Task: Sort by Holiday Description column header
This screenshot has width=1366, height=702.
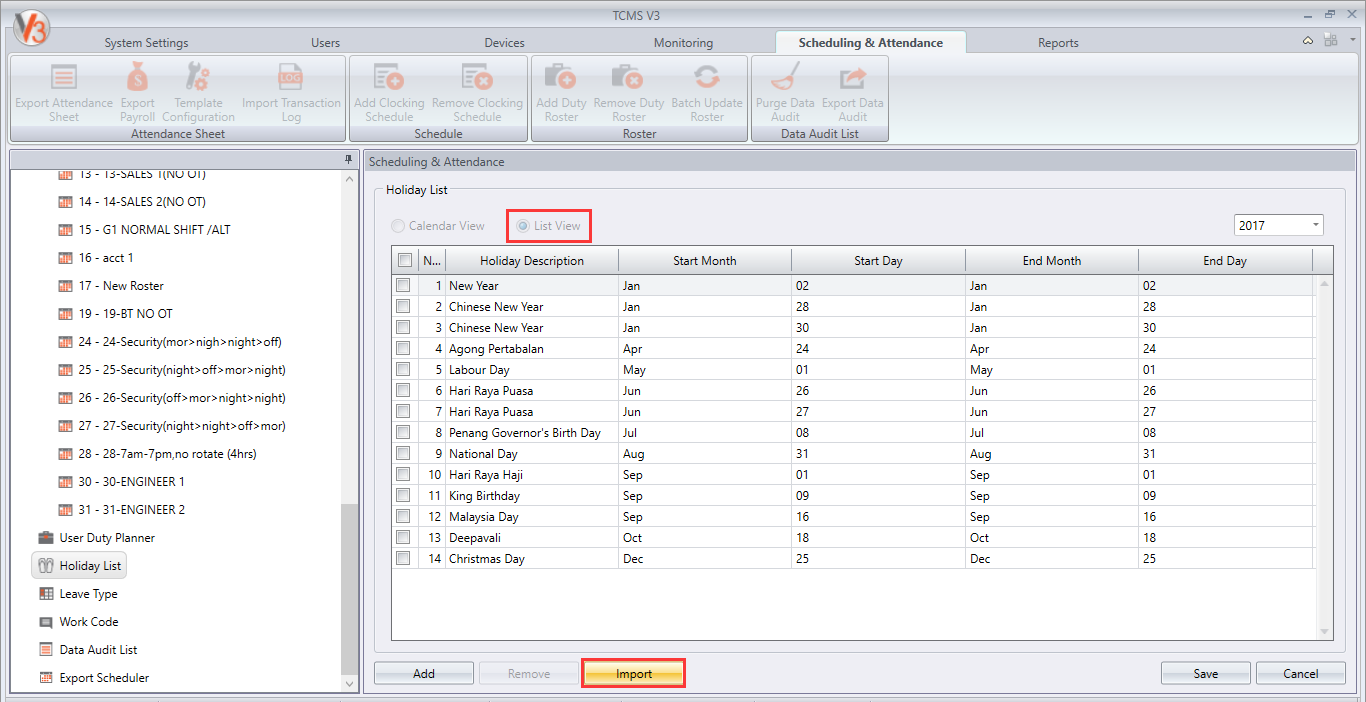Action: (x=532, y=261)
